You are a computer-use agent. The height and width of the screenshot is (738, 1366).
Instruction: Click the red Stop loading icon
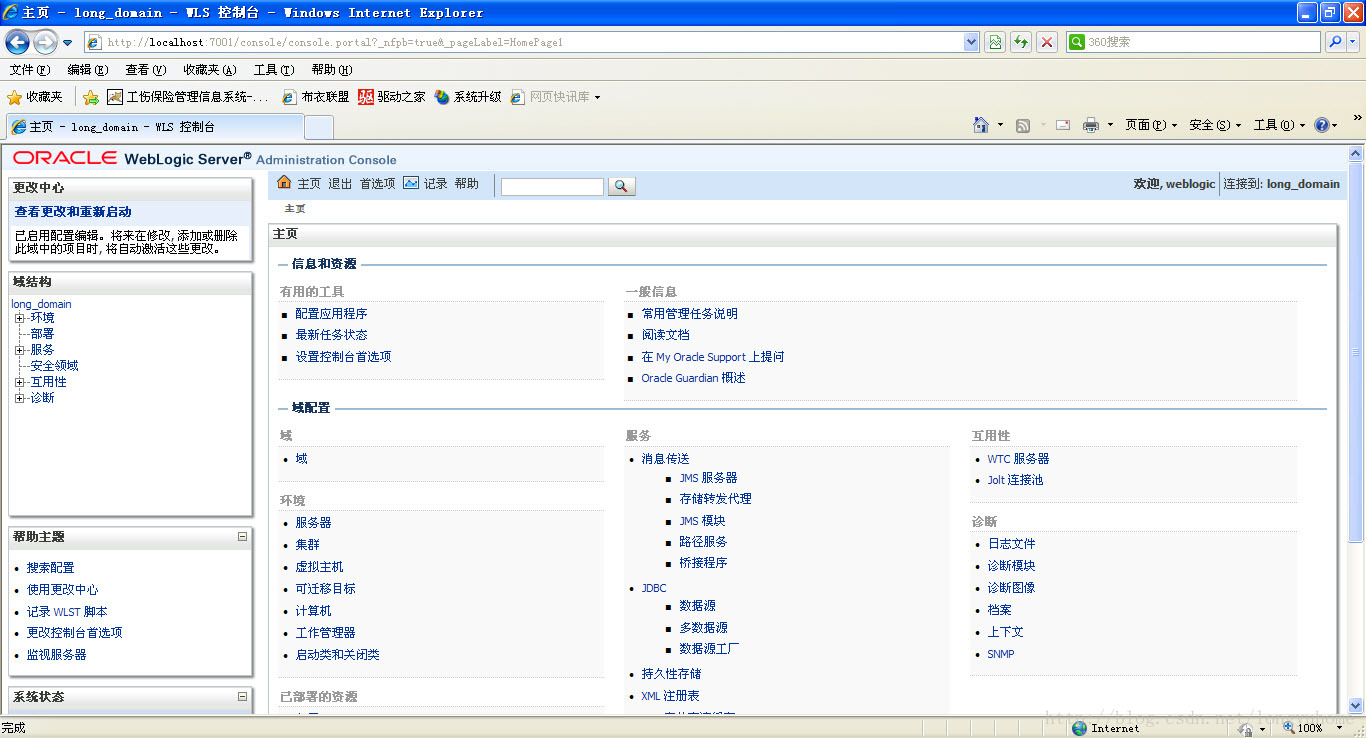tap(1047, 42)
